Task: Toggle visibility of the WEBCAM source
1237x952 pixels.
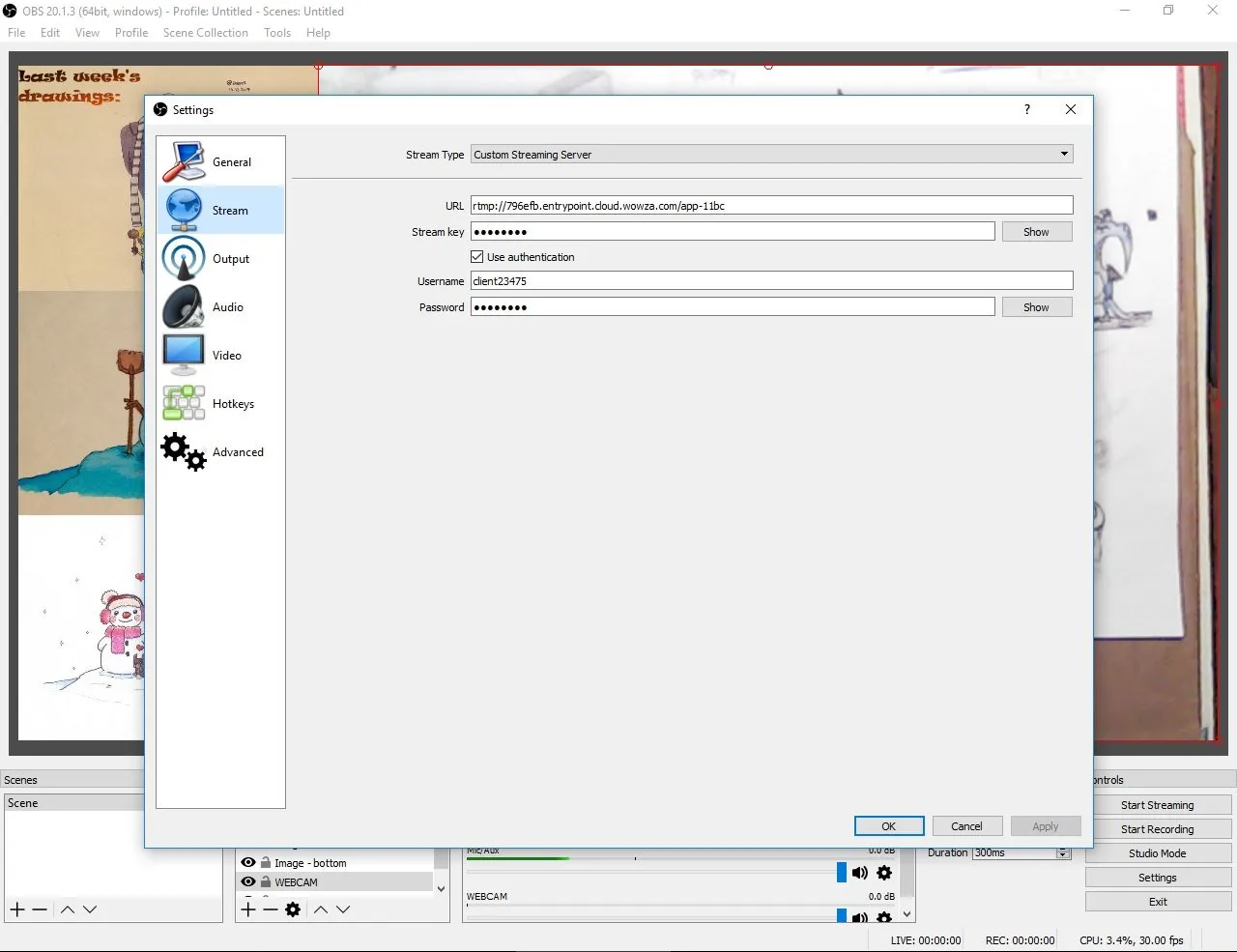Action: click(x=248, y=881)
